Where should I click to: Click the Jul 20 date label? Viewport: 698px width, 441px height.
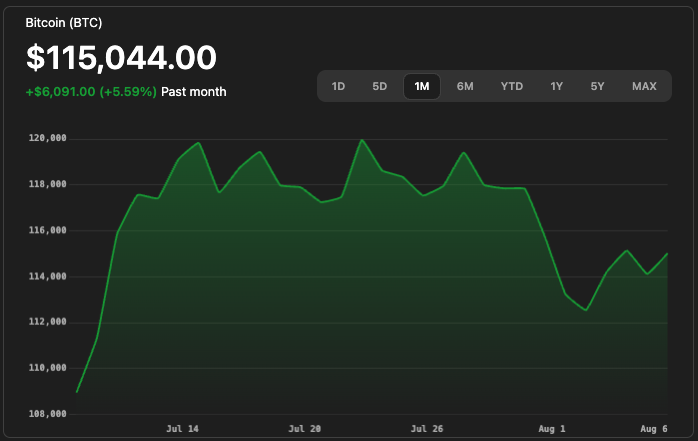(304, 429)
